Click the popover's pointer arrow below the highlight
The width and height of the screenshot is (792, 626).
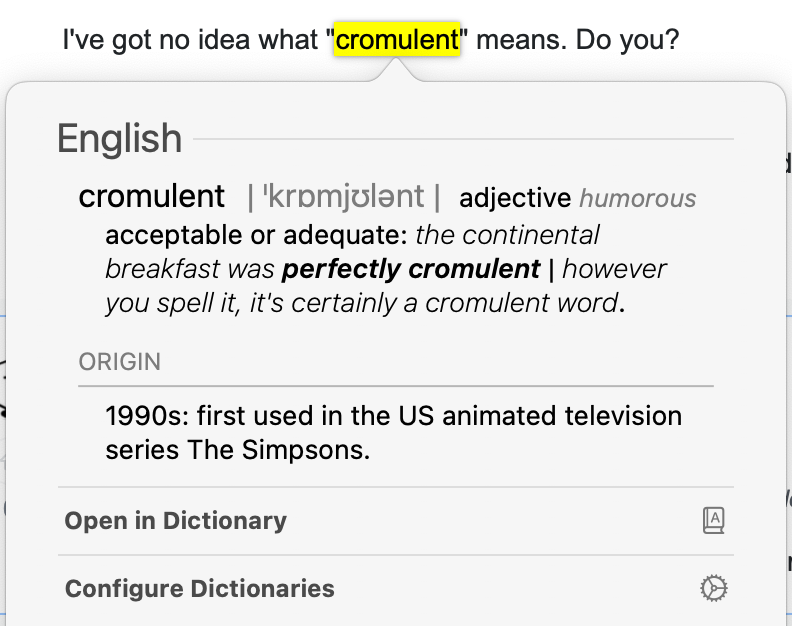click(x=397, y=69)
